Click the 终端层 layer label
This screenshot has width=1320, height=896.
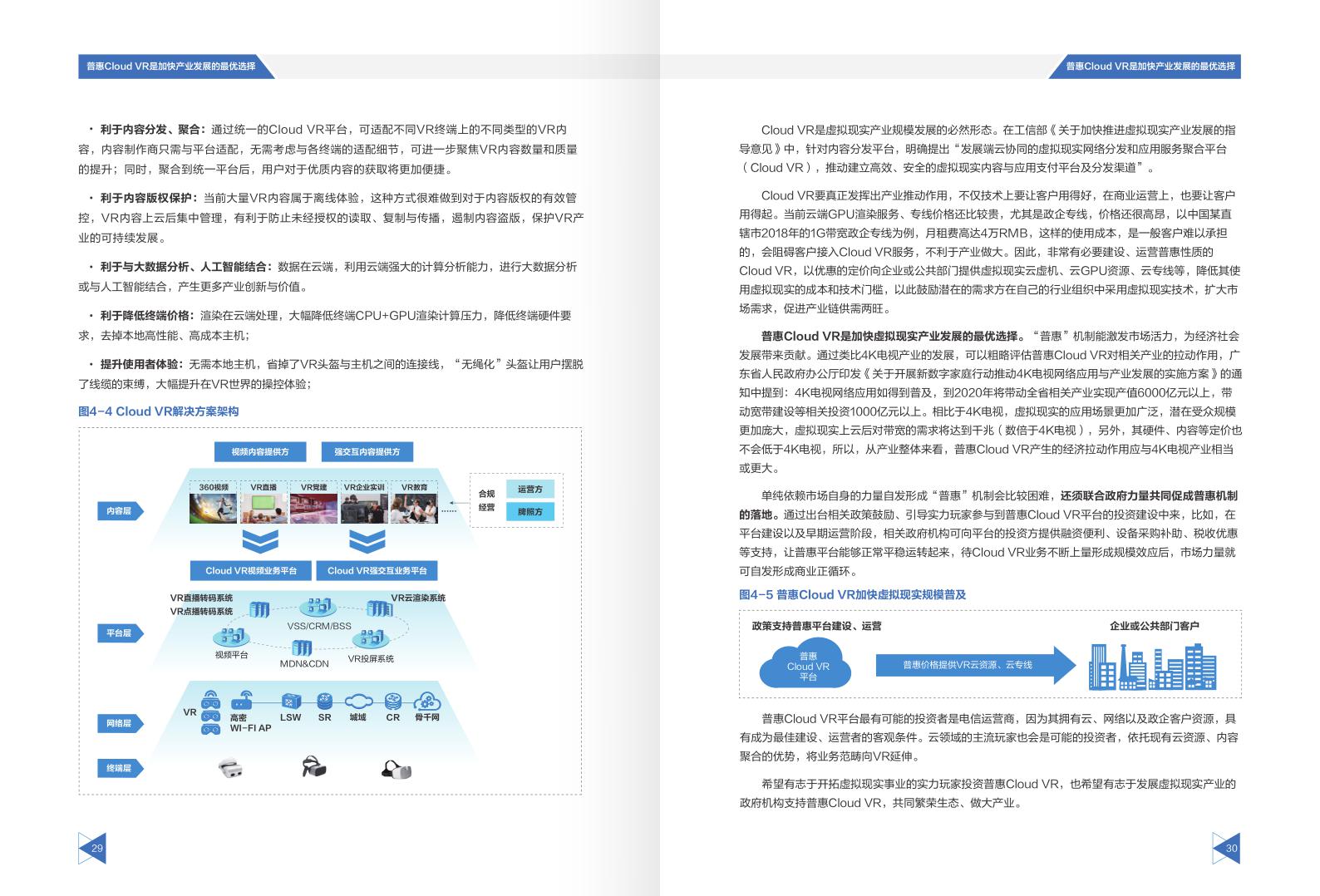pyautogui.click(x=119, y=769)
